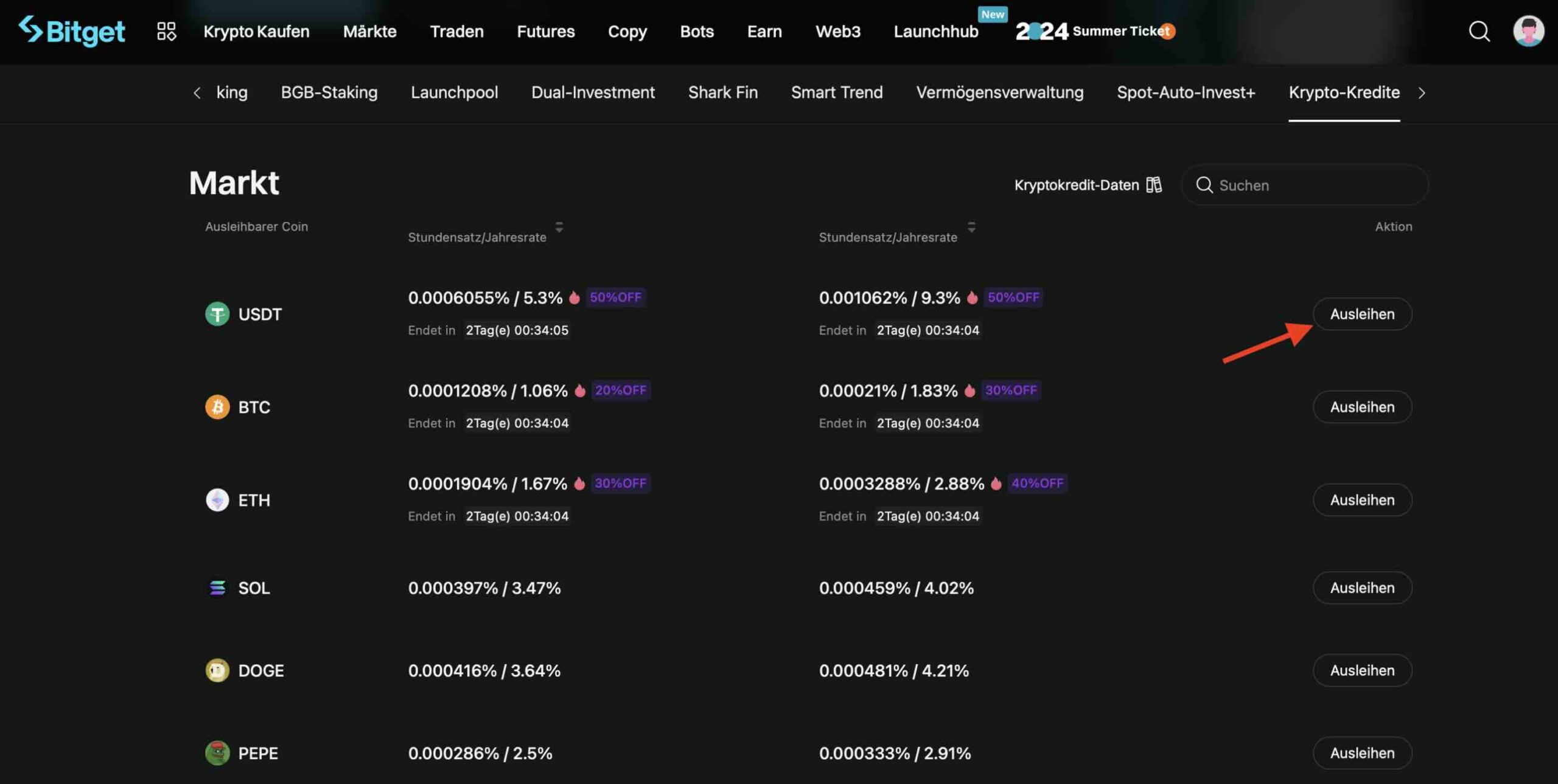Viewport: 1558px width, 784px height.
Task: Open Traden menu
Action: point(456,31)
